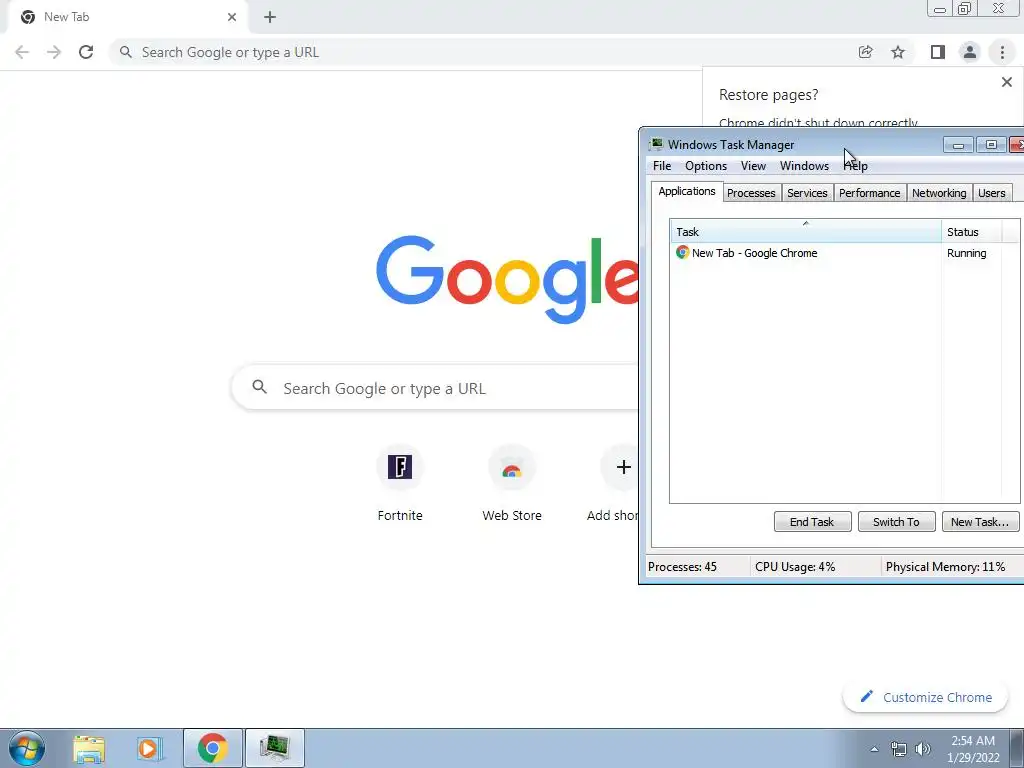The height and width of the screenshot is (768, 1024).
Task: Click Chrome address bar
Action: click(483, 52)
